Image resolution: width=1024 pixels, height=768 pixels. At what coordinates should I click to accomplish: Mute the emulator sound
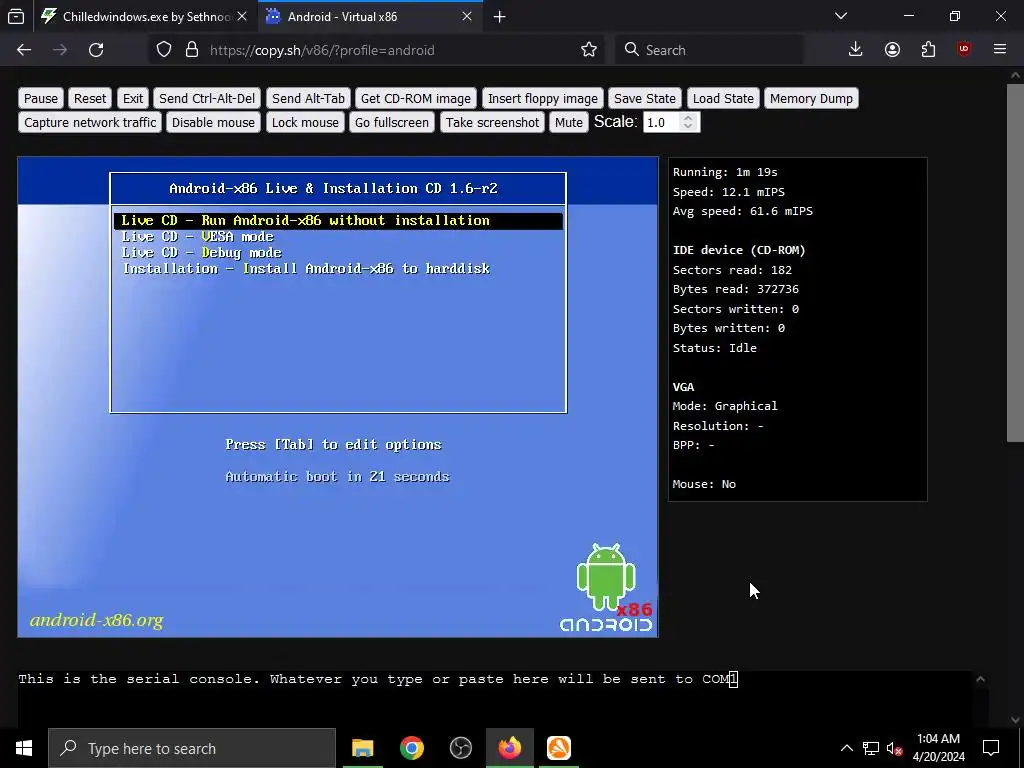click(568, 123)
